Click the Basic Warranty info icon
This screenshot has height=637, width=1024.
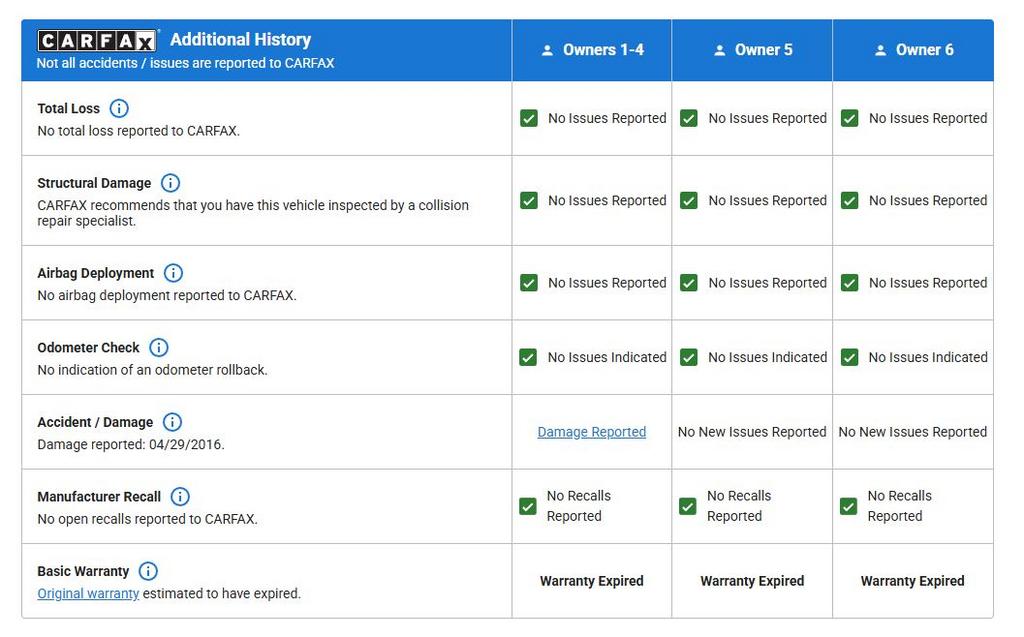point(148,571)
